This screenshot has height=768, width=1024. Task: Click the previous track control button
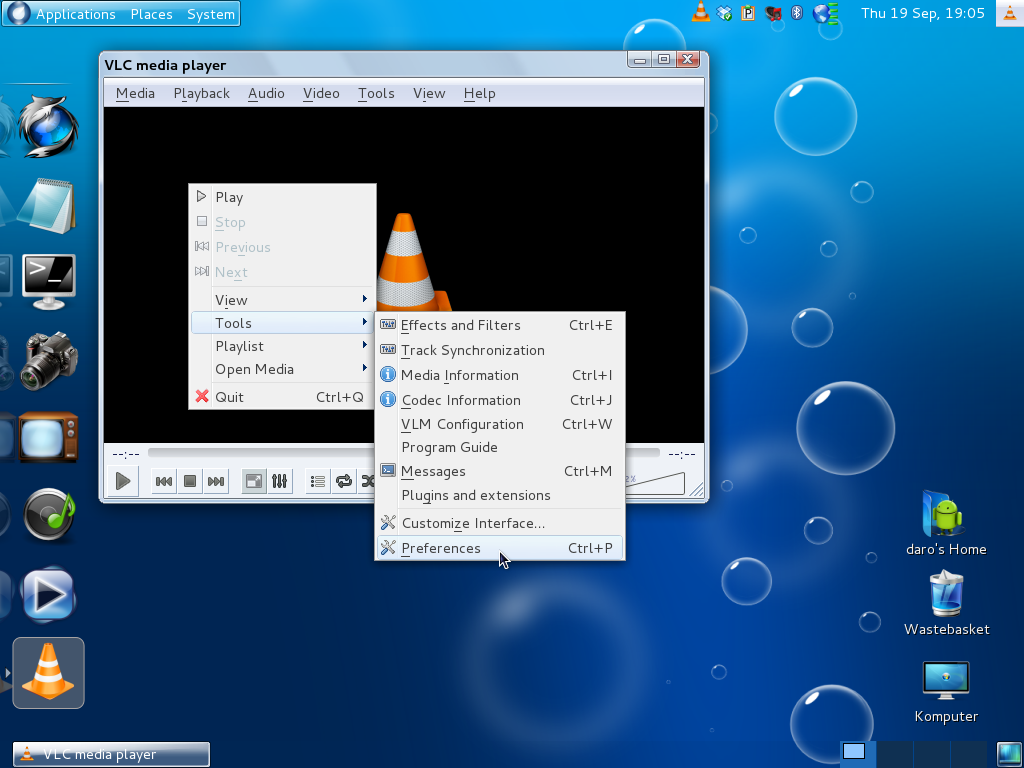163,482
